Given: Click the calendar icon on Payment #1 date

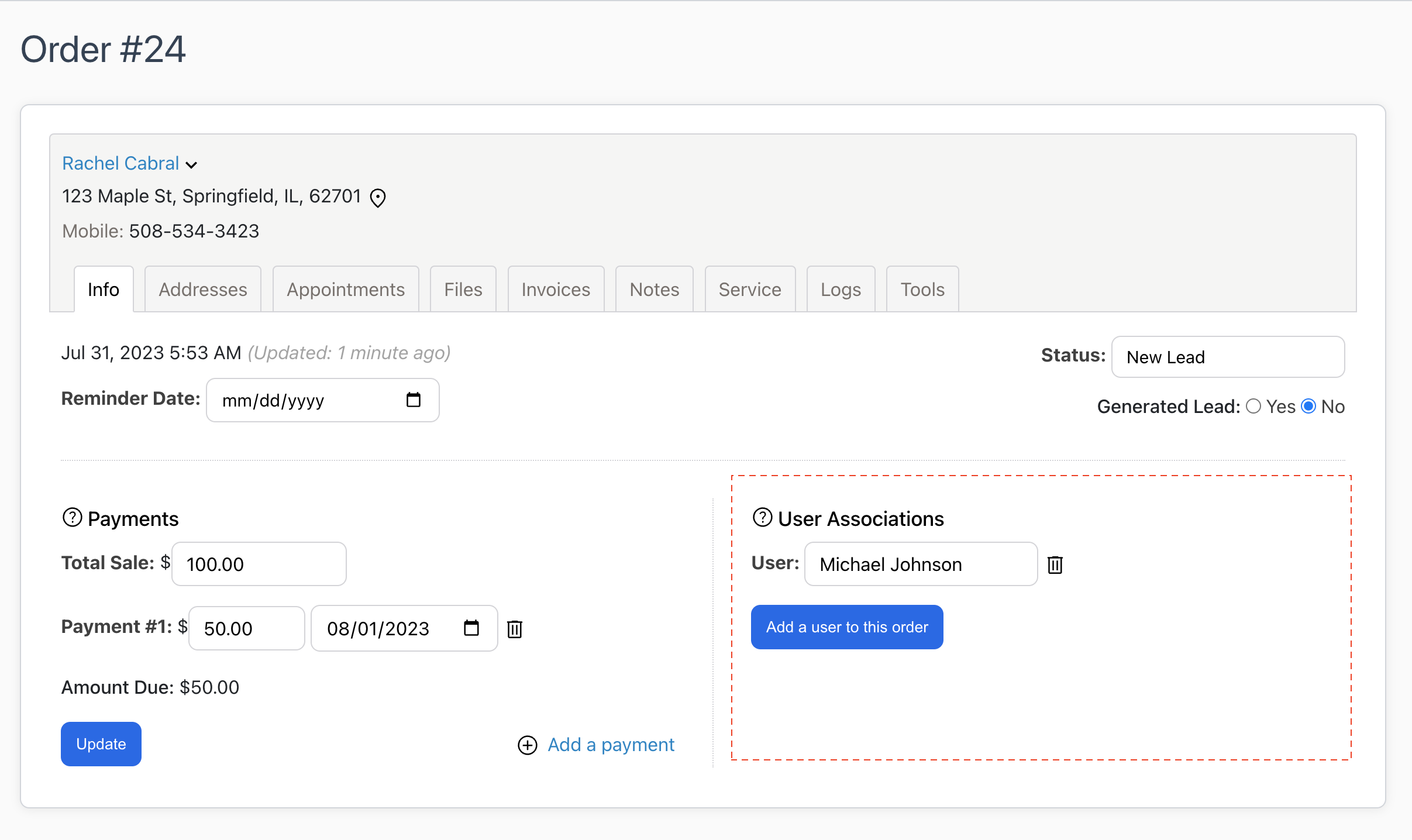Looking at the screenshot, I should pos(471,628).
